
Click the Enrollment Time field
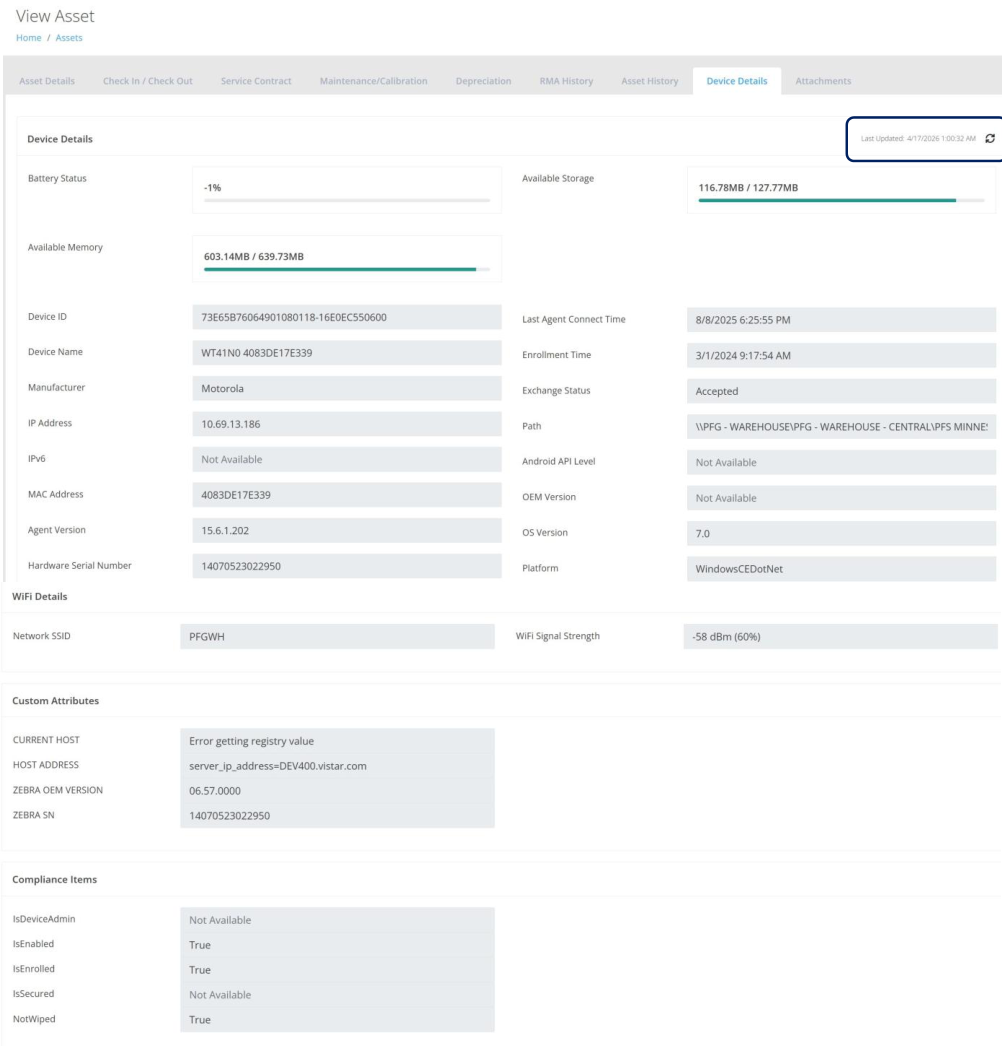(841, 356)
